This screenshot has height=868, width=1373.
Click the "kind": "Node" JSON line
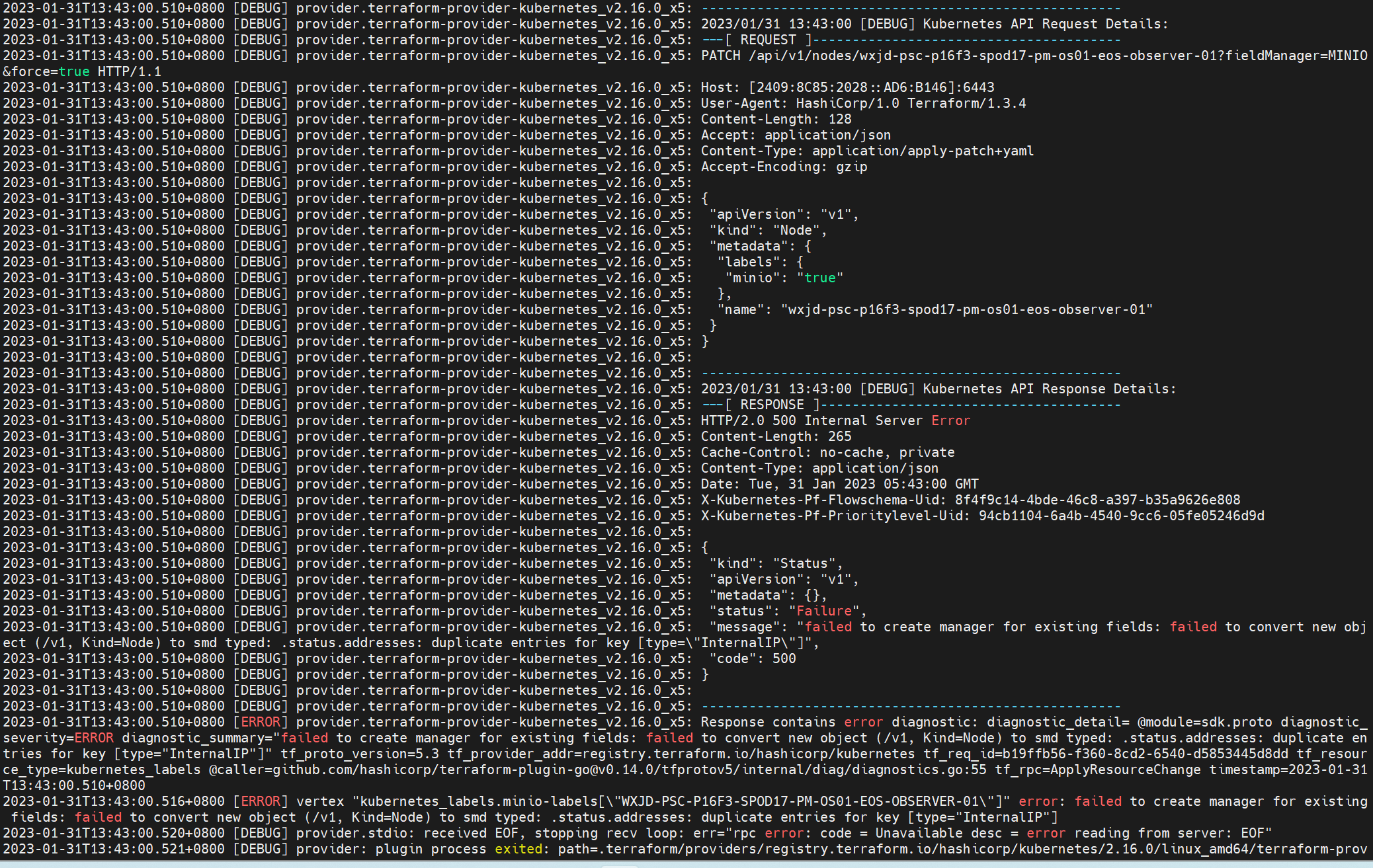click(x=767, y=230)
